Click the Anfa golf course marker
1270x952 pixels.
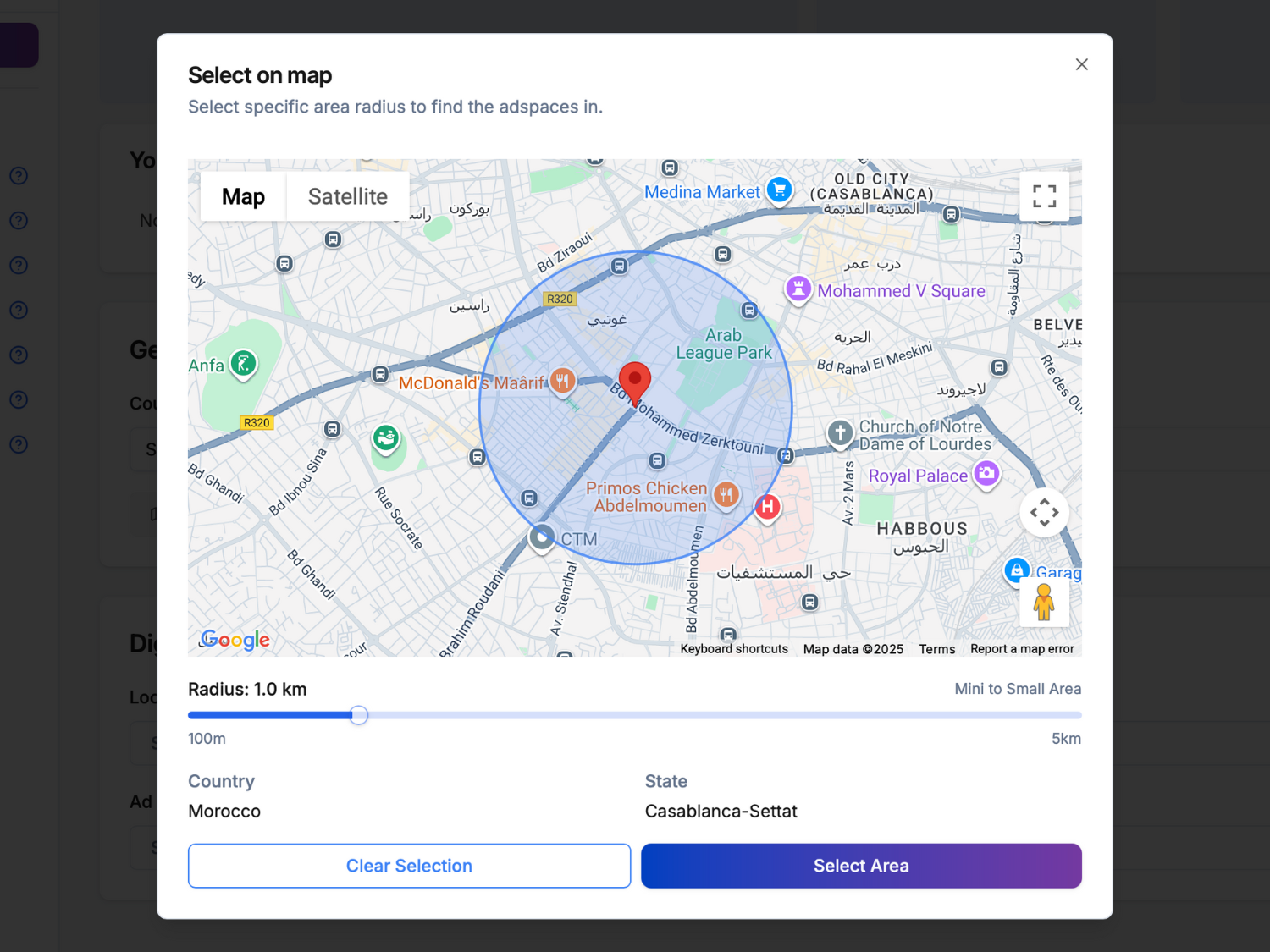(243, 364)
